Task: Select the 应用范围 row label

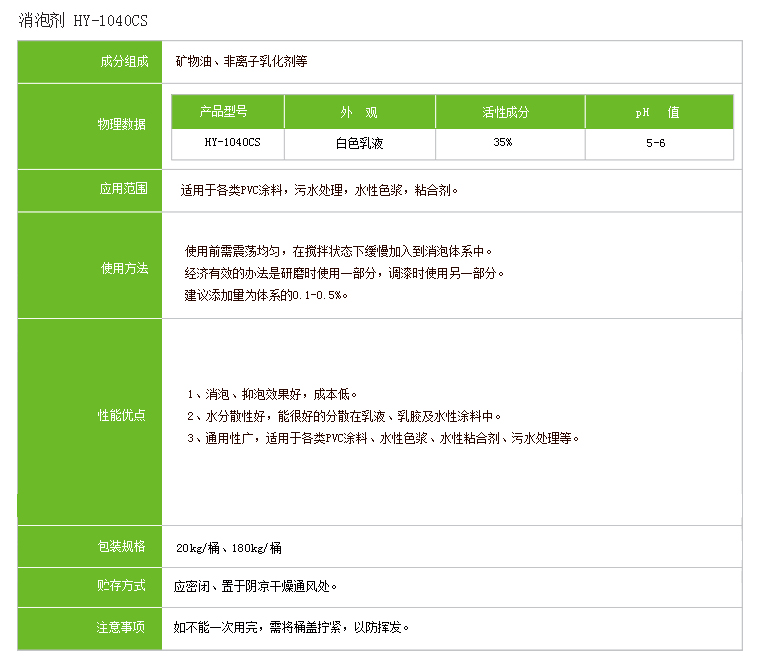Action: click(122, 189)
